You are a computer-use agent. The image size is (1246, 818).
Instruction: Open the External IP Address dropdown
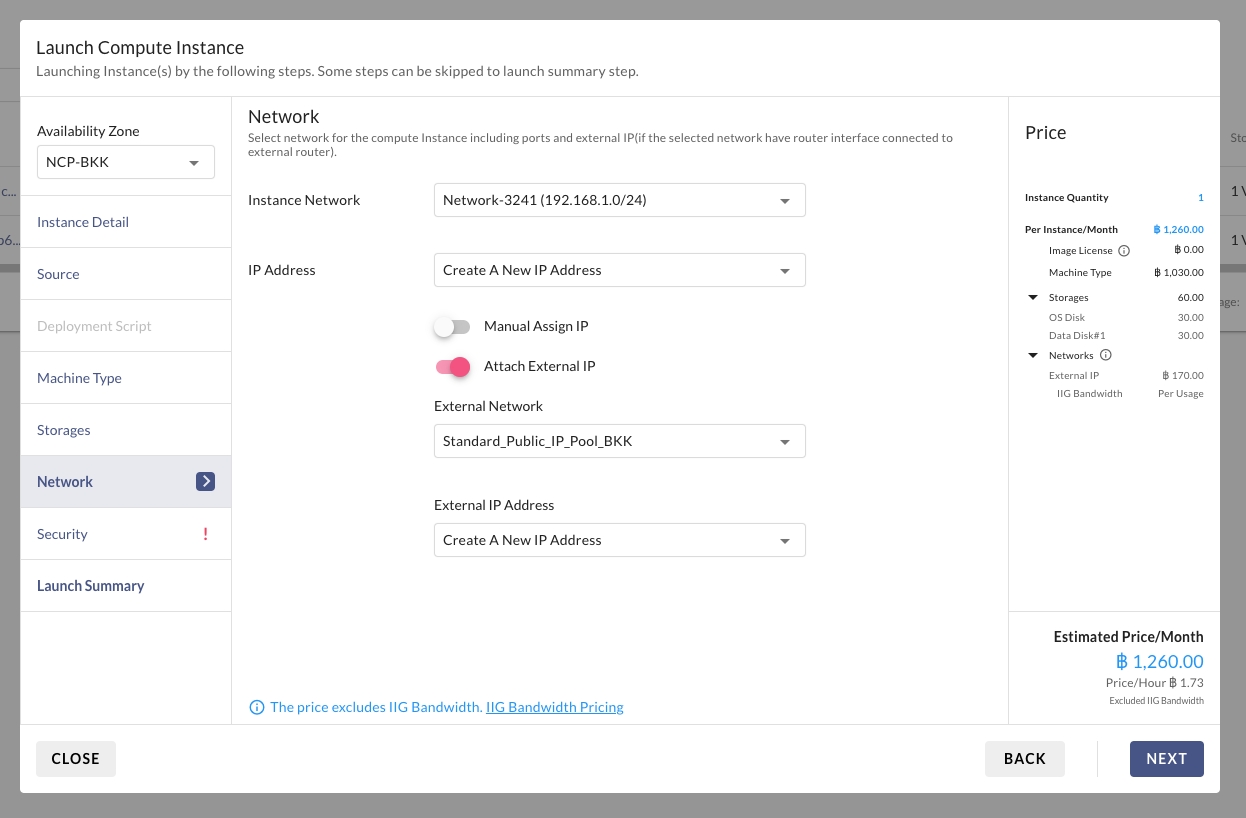(619, 540)
